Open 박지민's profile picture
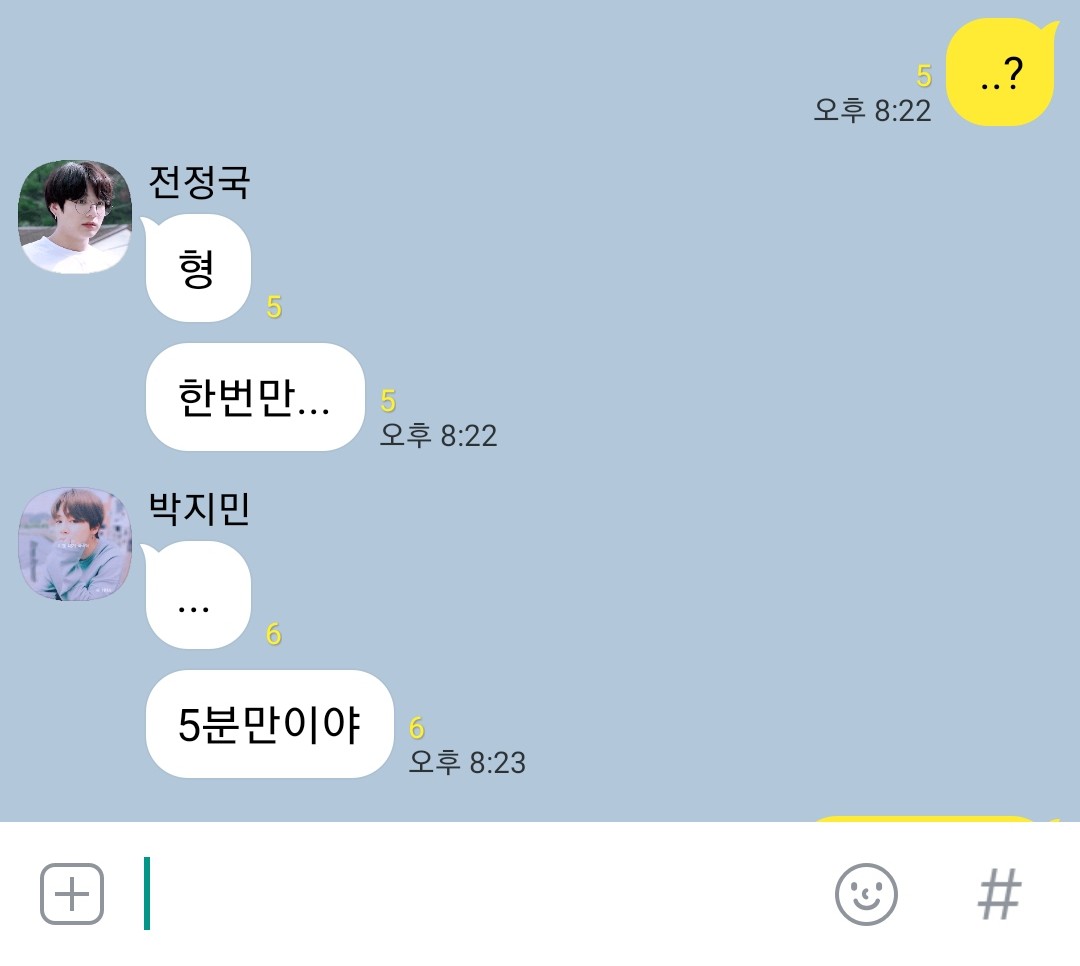The image size is (1080, 966). tap(74, 544)
